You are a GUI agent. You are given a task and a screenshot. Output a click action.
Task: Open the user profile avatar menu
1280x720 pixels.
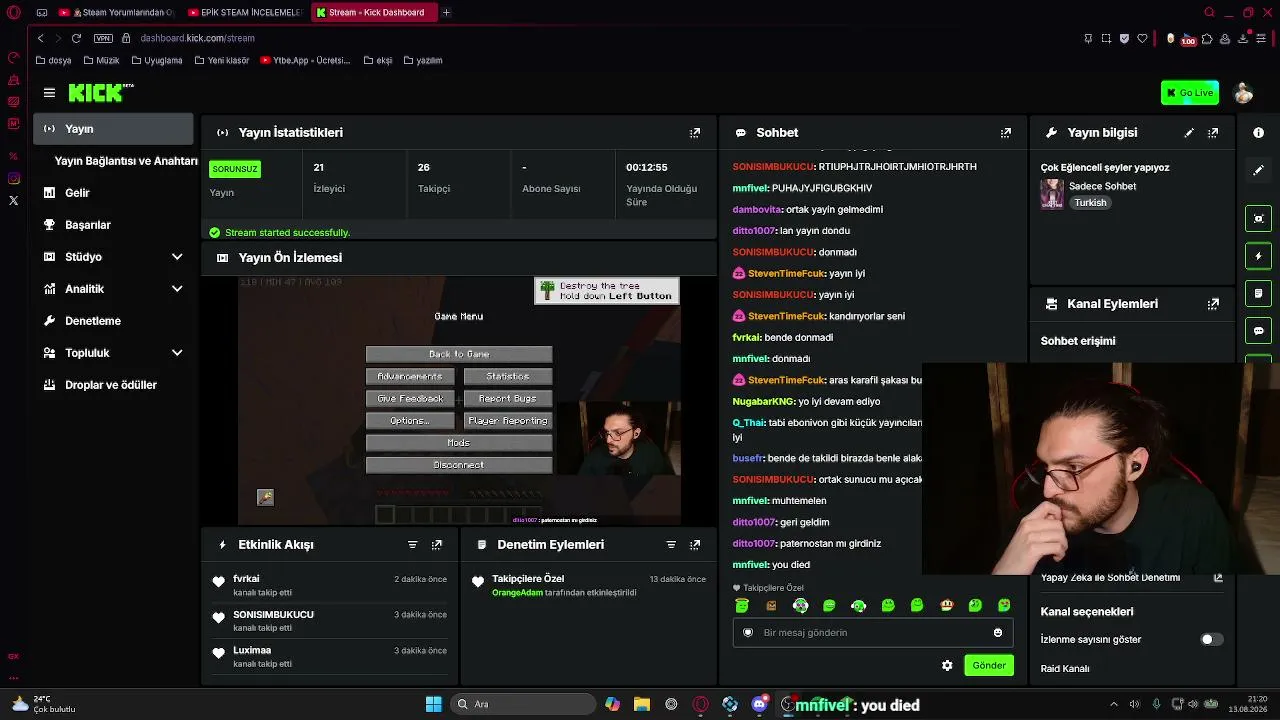(1244, 93)
